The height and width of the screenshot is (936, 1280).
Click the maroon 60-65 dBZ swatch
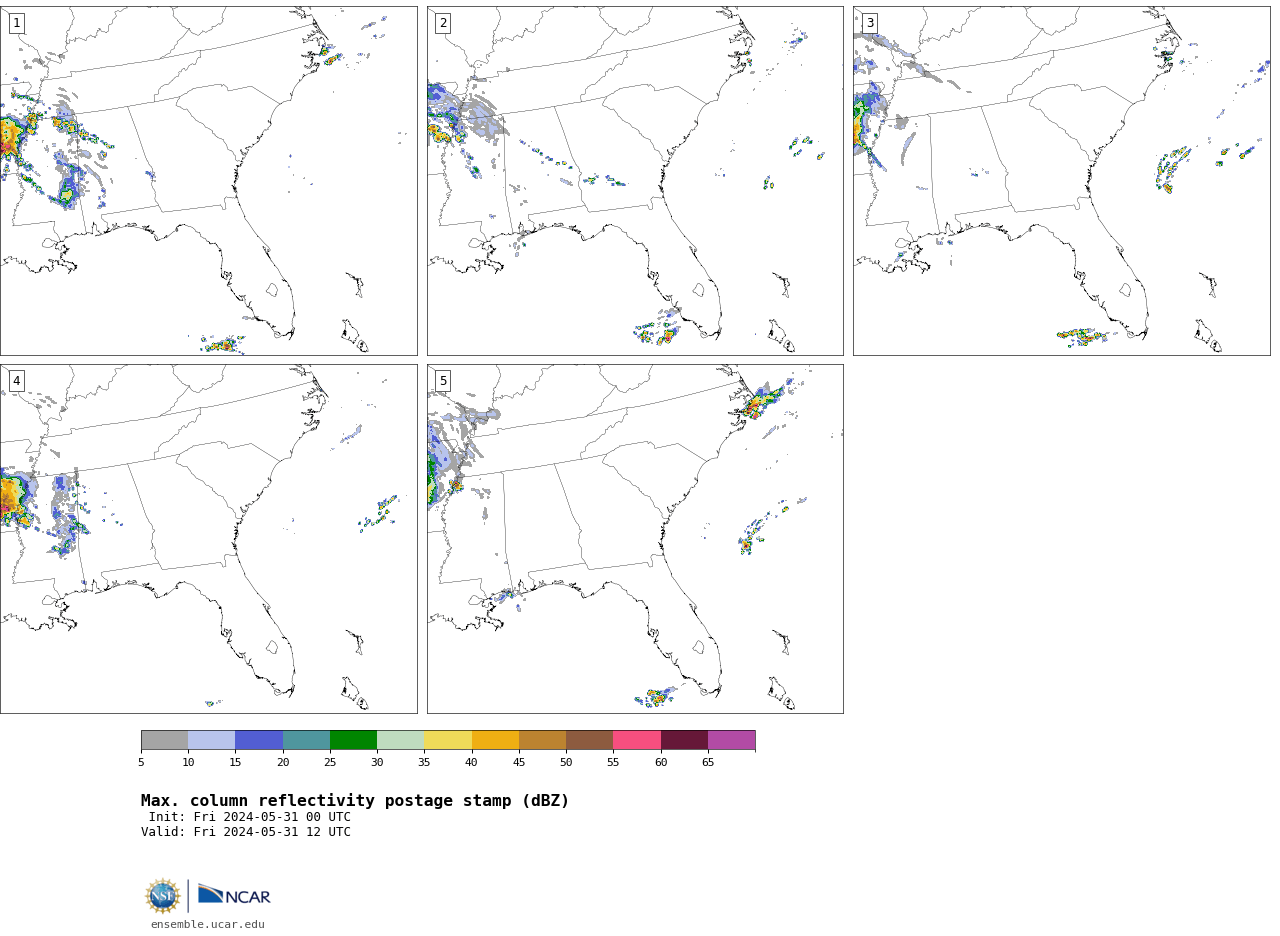tap(684, 740)
